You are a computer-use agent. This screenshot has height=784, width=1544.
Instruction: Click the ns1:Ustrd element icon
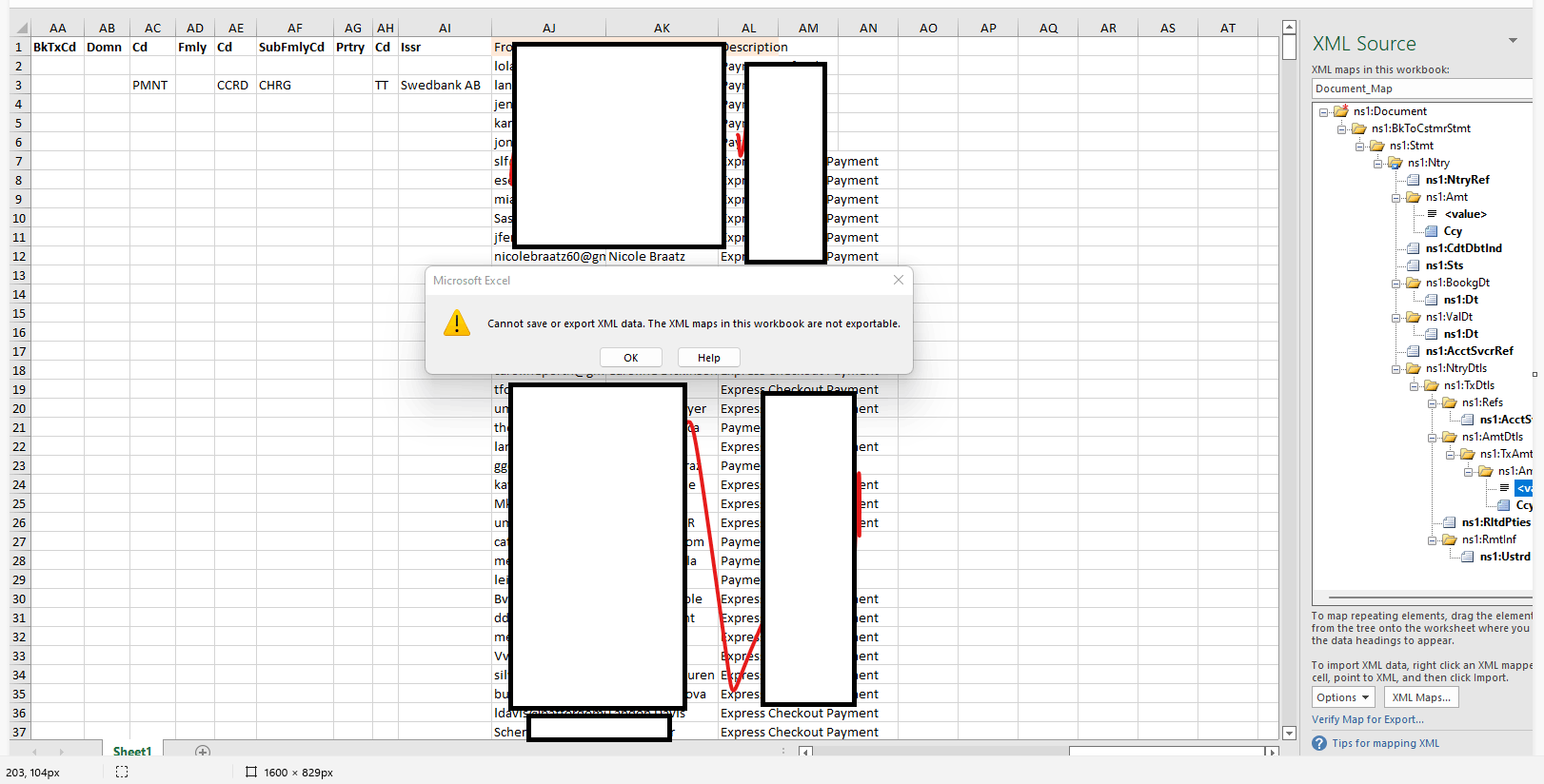click(1468, 557)
